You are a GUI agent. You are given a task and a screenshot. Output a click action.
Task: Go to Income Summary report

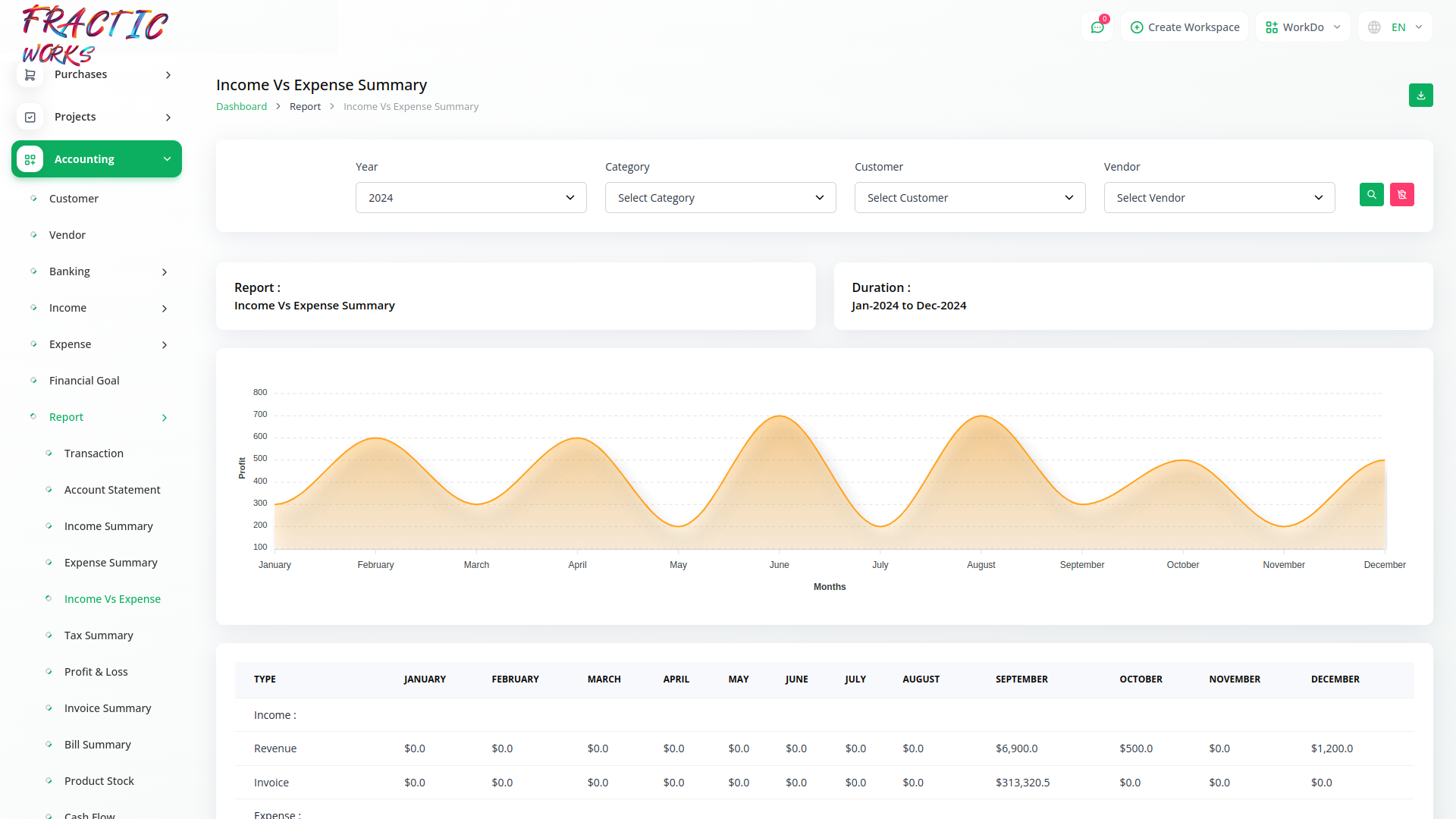108,526
